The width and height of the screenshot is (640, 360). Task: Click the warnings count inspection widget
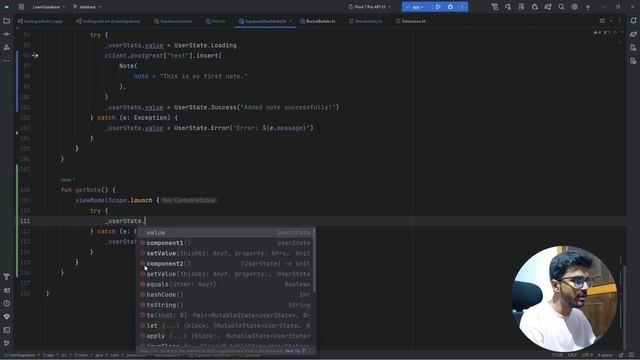point(602,32)
